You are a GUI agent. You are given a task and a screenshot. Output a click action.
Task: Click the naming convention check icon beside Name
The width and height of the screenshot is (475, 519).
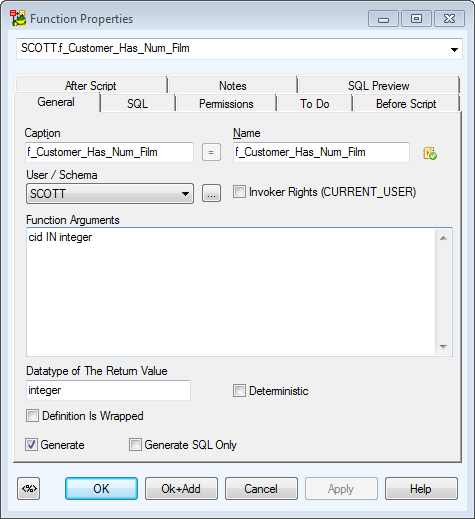[430, 153]
